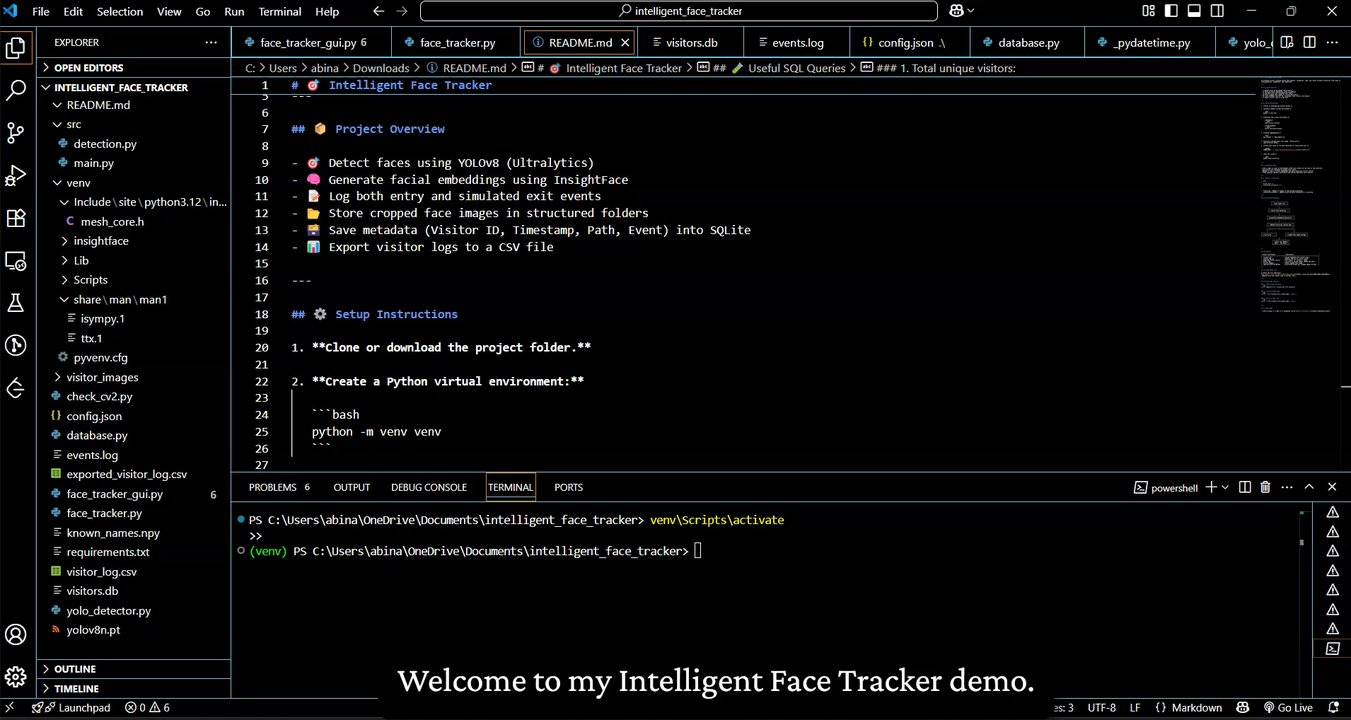Expand the insightface folder
Image resolution: width=1351 pixels, height=720 pixels.
click(x=133, y=241)
